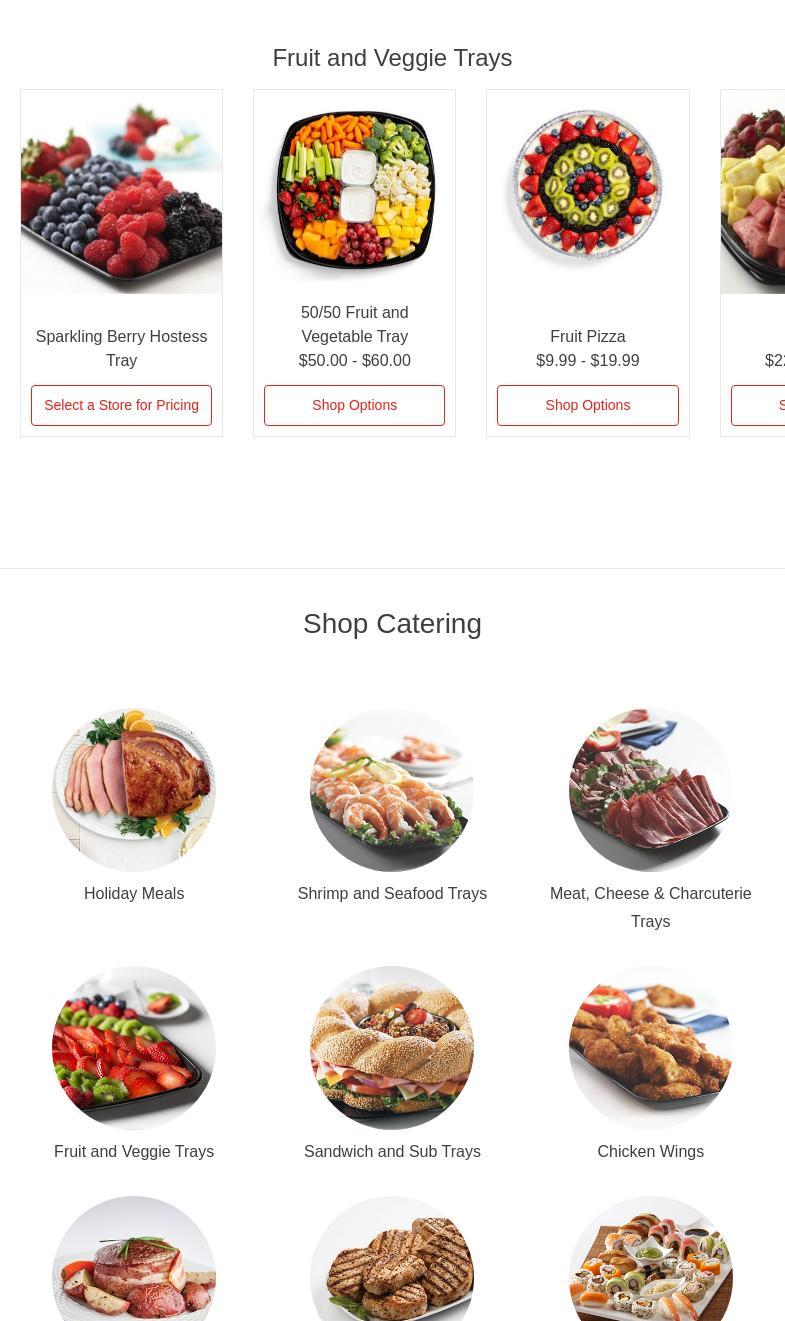Click Select a Store for Pricing button

pos(121,405)
